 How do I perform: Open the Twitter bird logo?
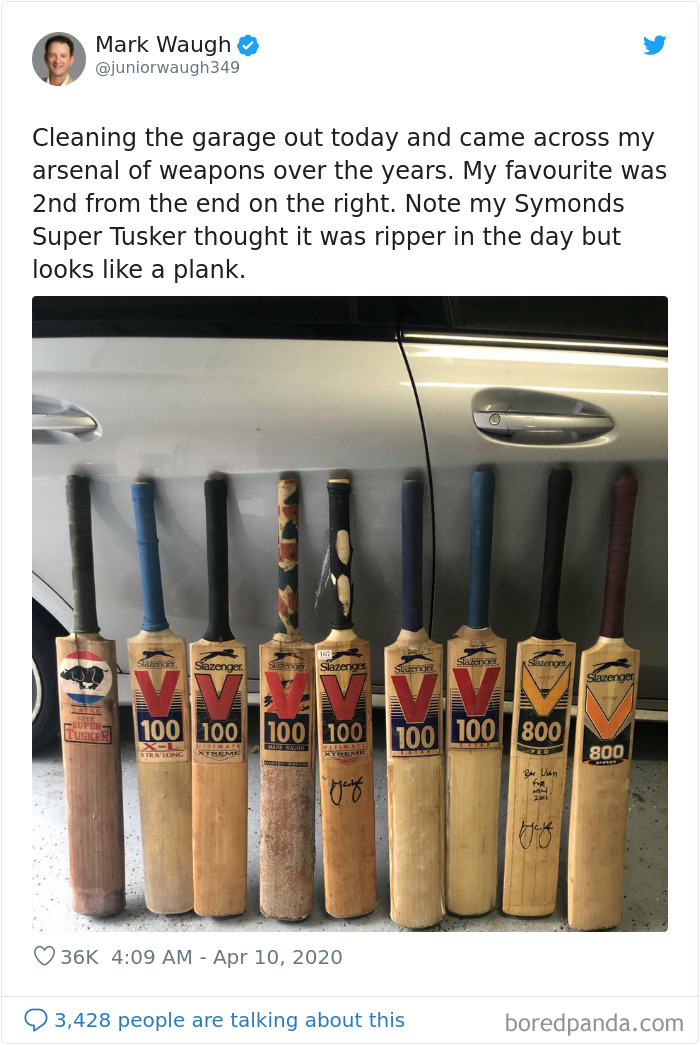tap(655, 45)
